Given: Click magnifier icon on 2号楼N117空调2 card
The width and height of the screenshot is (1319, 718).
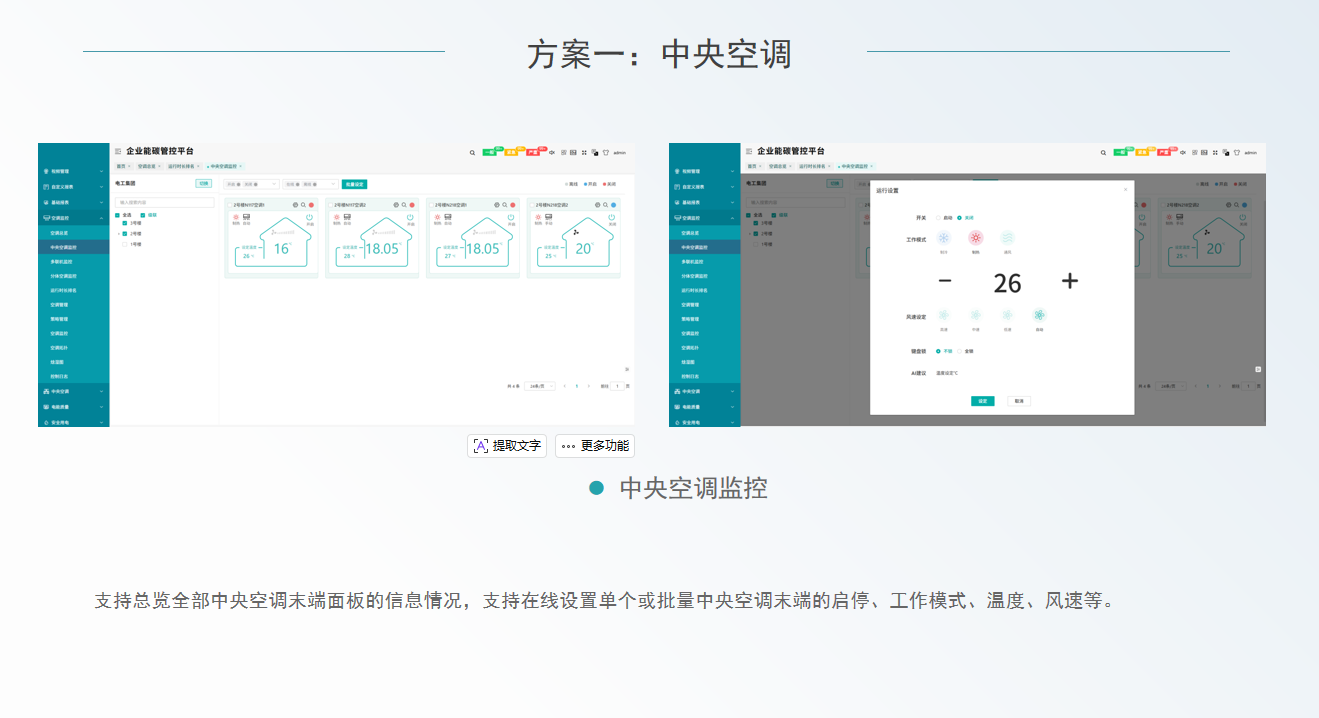Looking at the screenshot, I should (x=402, y=205).
